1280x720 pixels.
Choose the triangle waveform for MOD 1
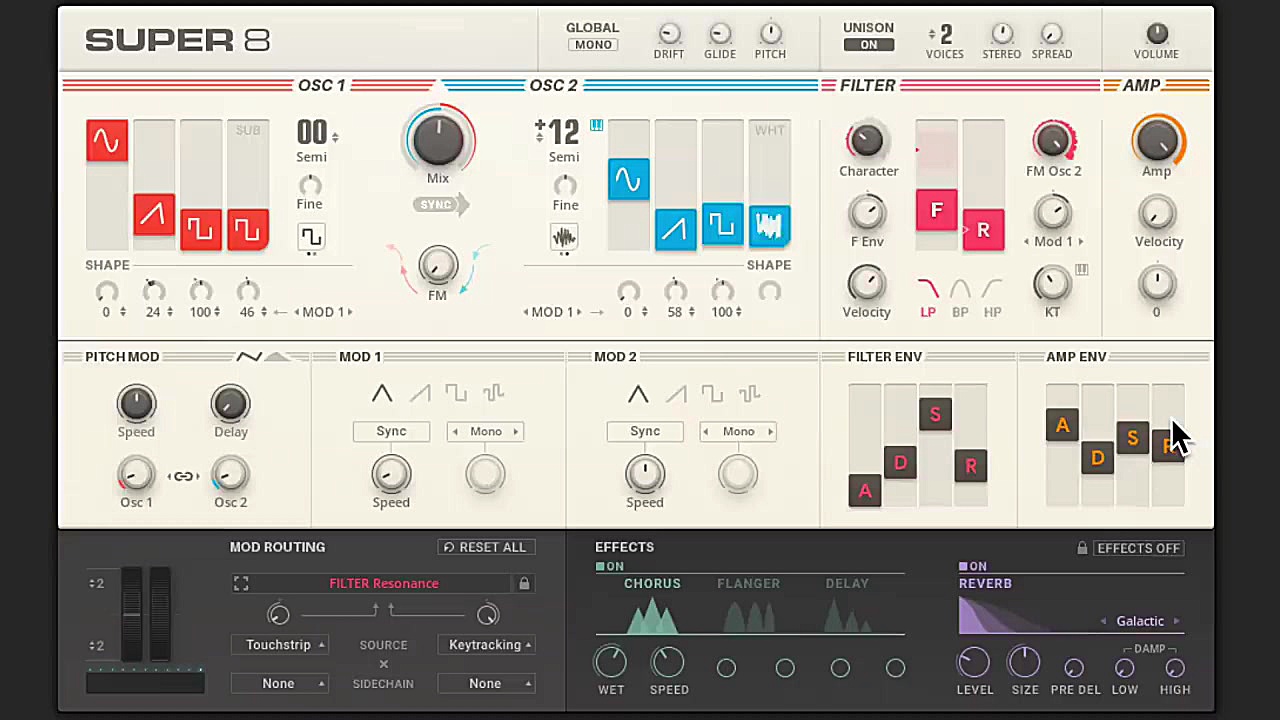point(382,394)
